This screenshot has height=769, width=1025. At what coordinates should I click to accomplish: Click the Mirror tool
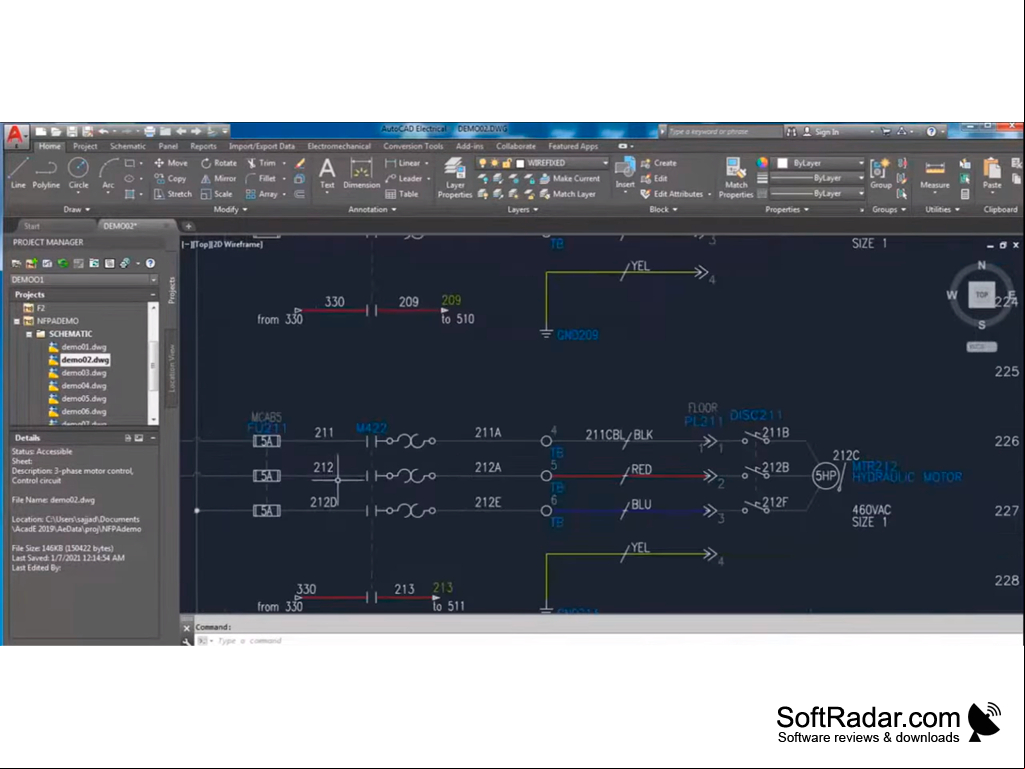click(x=218, y=179)
